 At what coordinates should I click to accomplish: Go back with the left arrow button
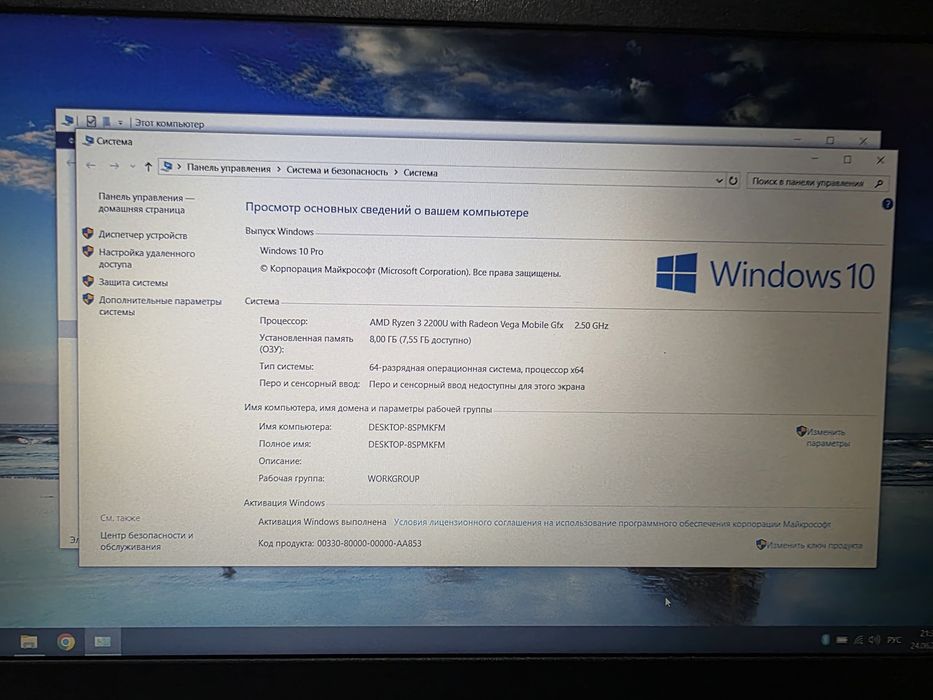pos(91,165)
